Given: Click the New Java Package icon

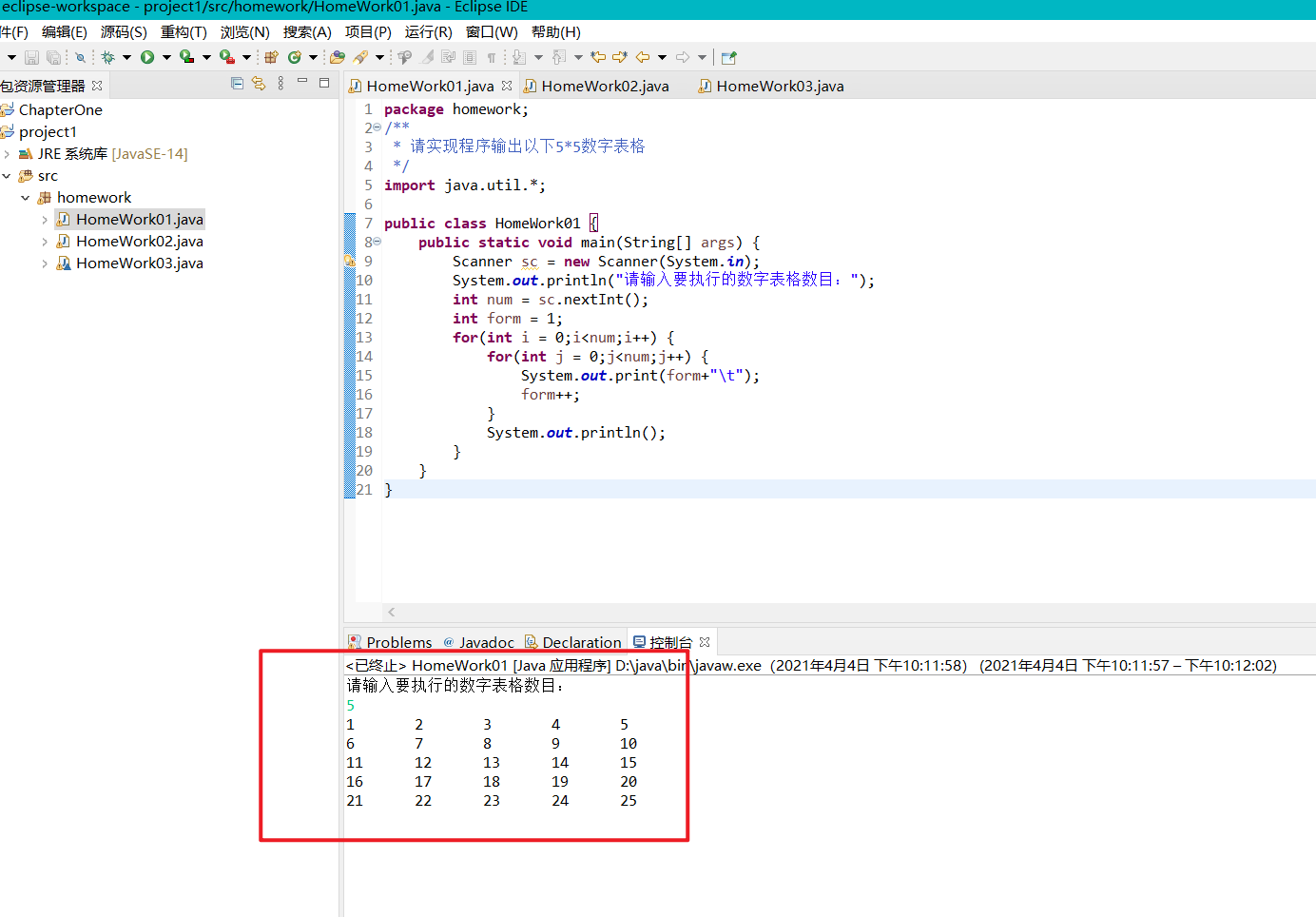Looking at the screenshot, I should [x=271, y=57].
